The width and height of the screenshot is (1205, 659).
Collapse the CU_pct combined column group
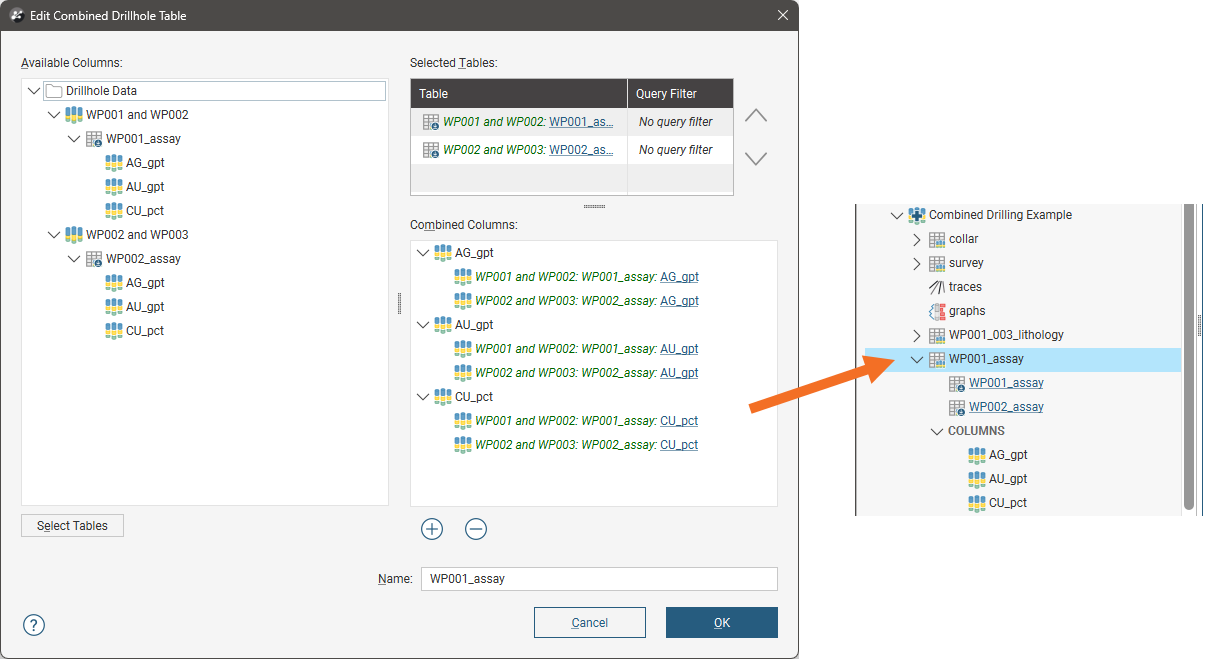coord(423,397)
